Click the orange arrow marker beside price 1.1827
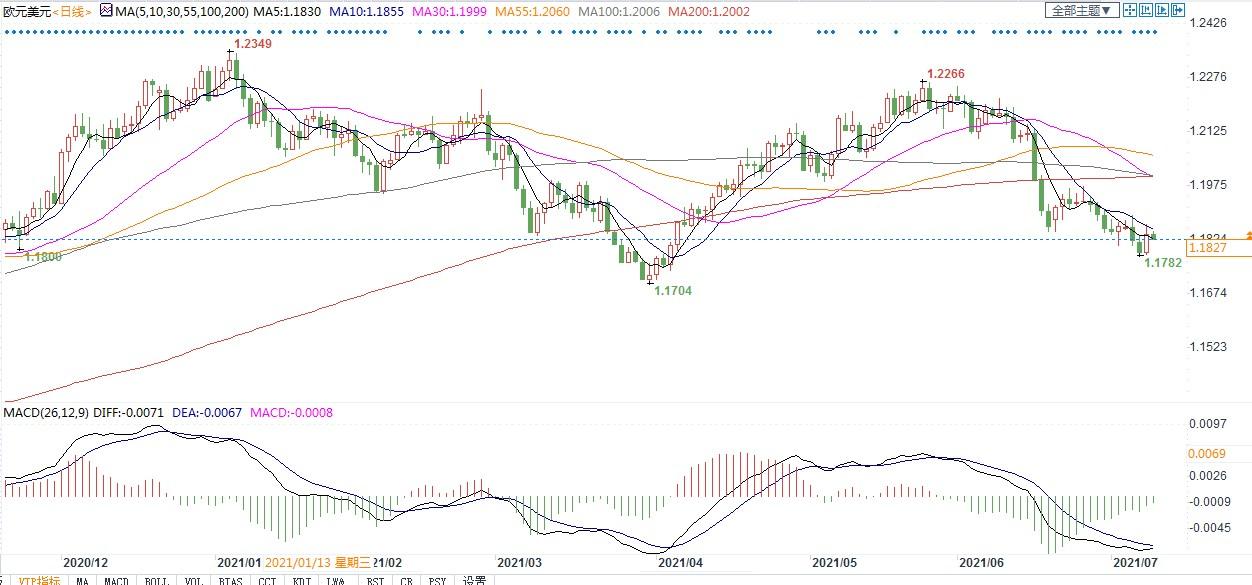The width and height of the screenshot is (1252, 585). (x=1248, y=235)
